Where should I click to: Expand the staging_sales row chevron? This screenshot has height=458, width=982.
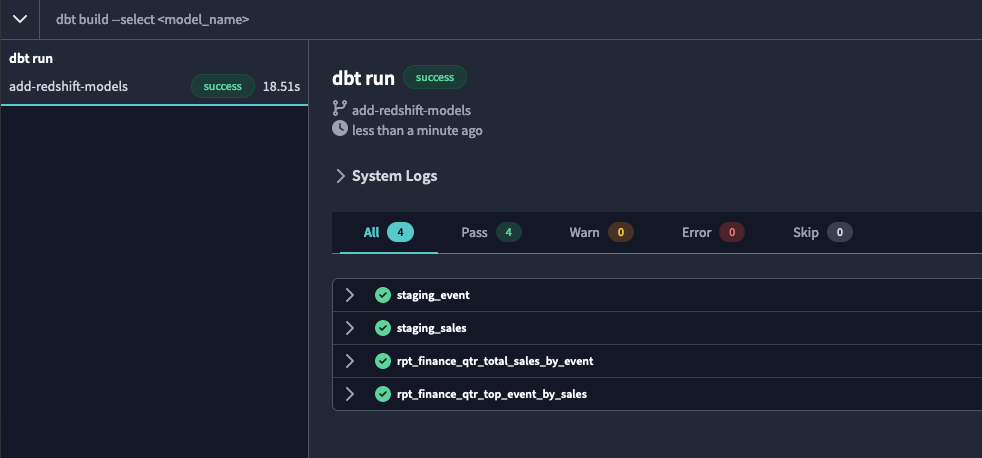coord(350,328)
